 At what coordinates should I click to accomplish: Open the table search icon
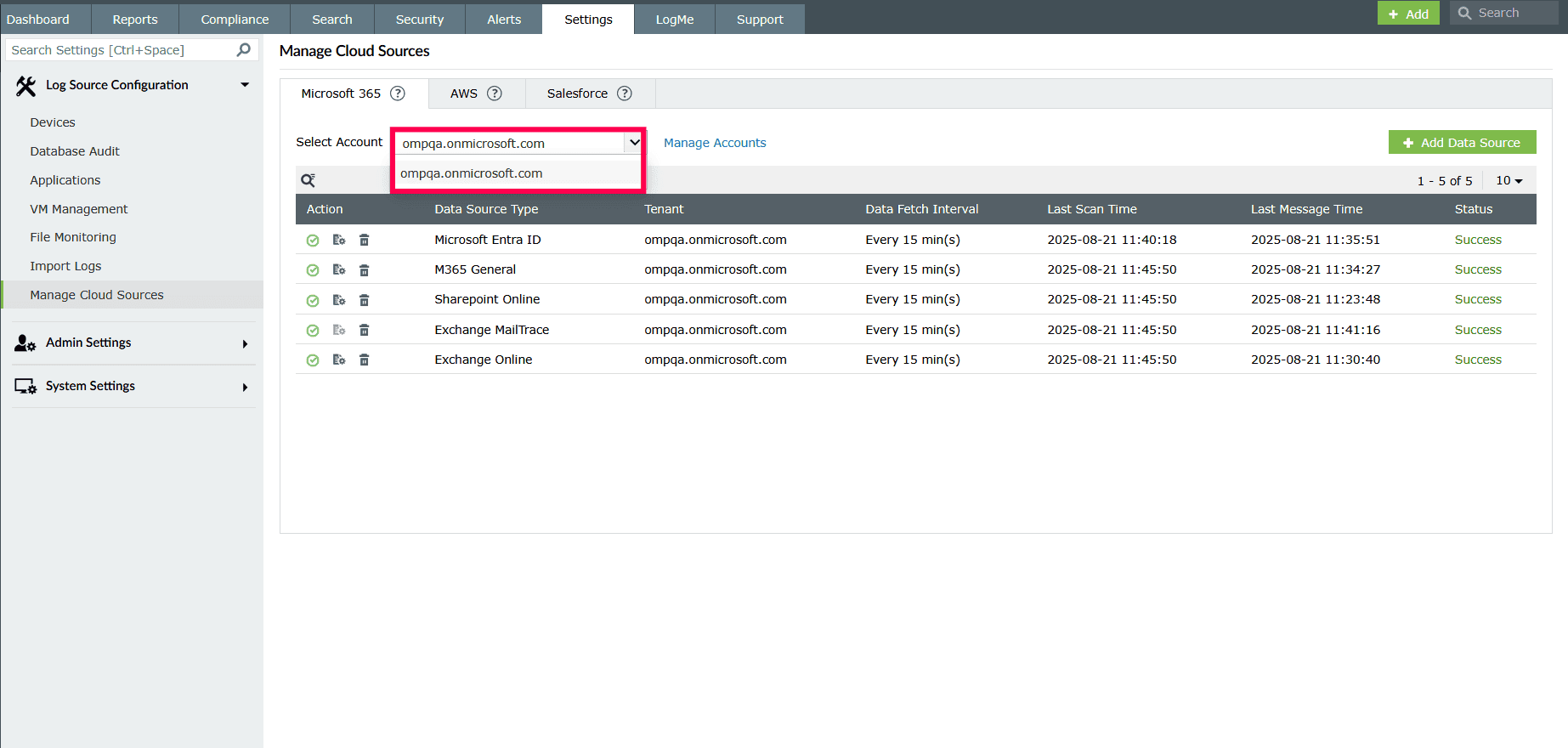(x=308, y=180)
